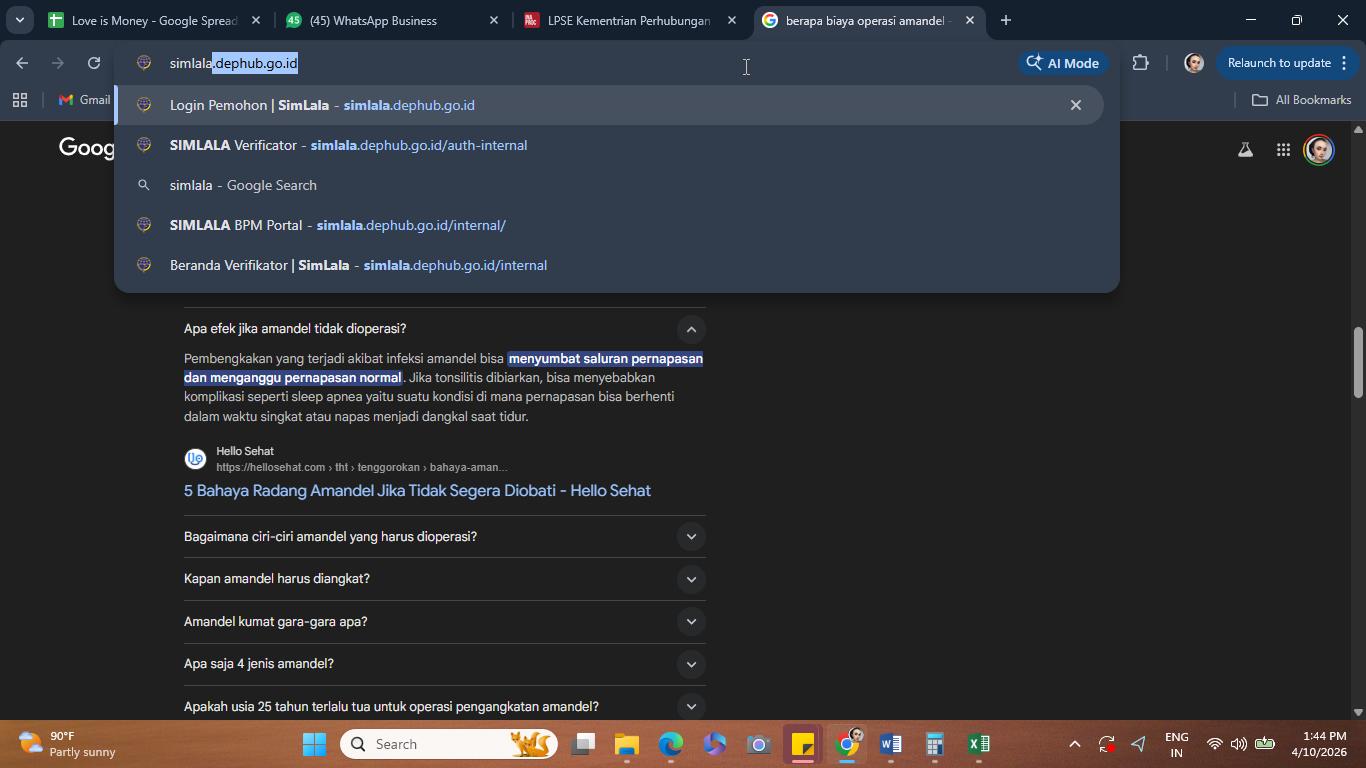Viewport: 1366px width, 768px height.
Task: Open the Gmail bookmark
Action: coord(84,100)
